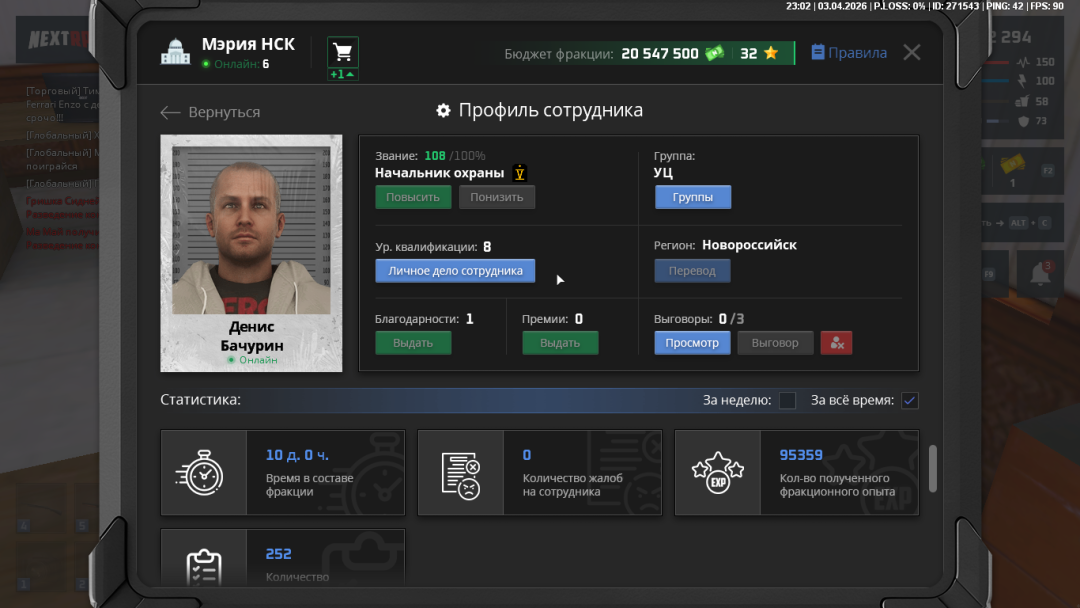Click the statistics panel scrollbar
This screenshot has height=608, width=1080.
pos(933,469)
